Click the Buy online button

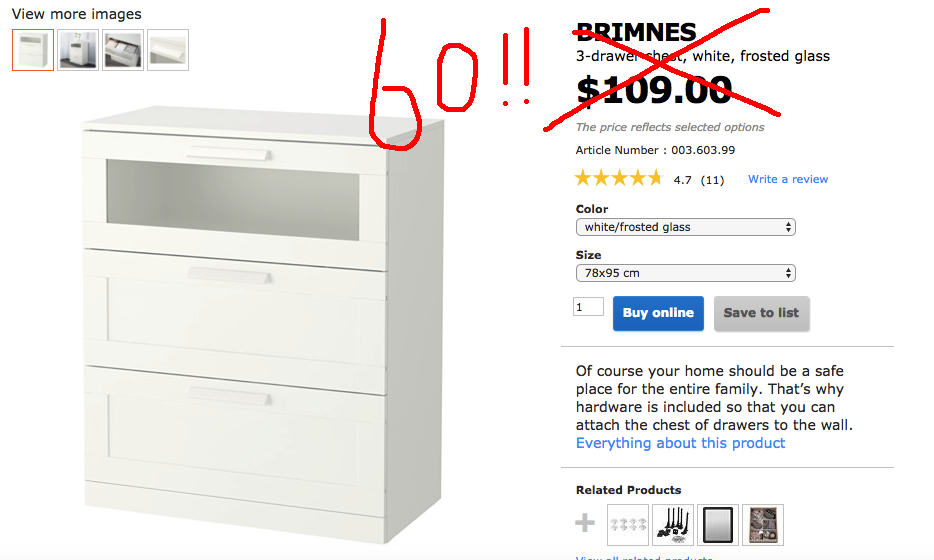(x=658, y=313)
